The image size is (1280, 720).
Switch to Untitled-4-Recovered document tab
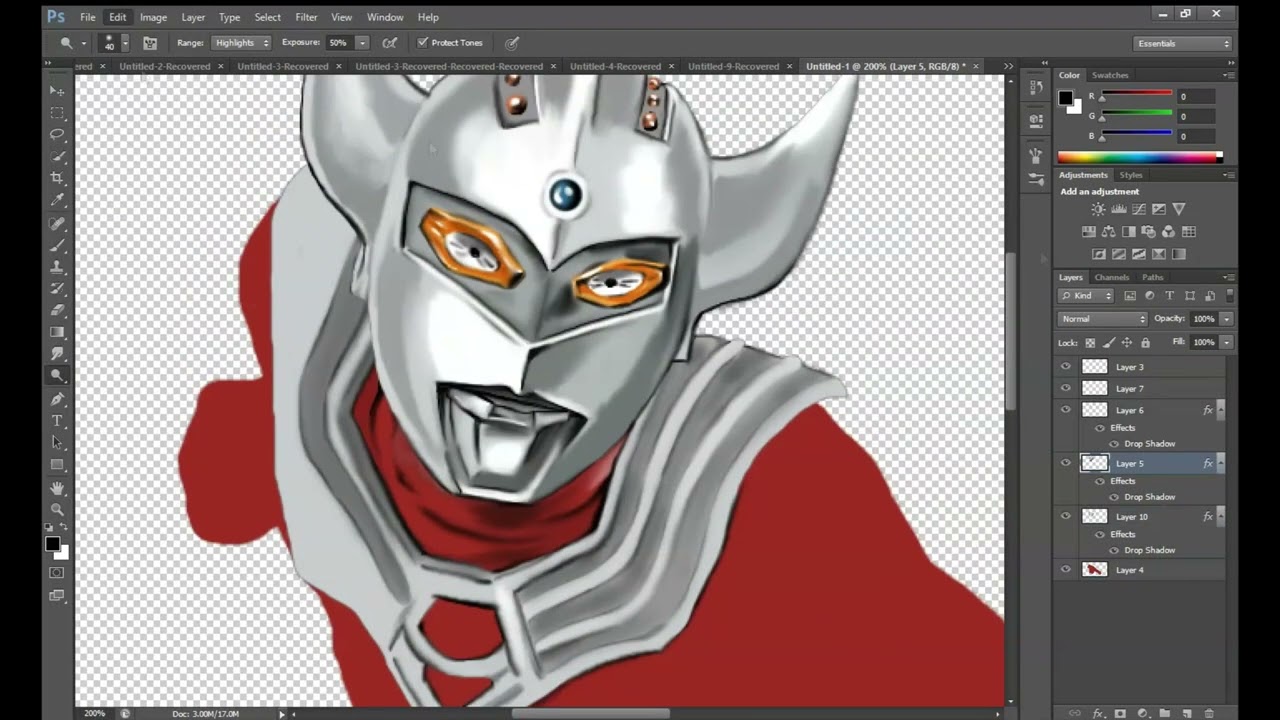615,67
